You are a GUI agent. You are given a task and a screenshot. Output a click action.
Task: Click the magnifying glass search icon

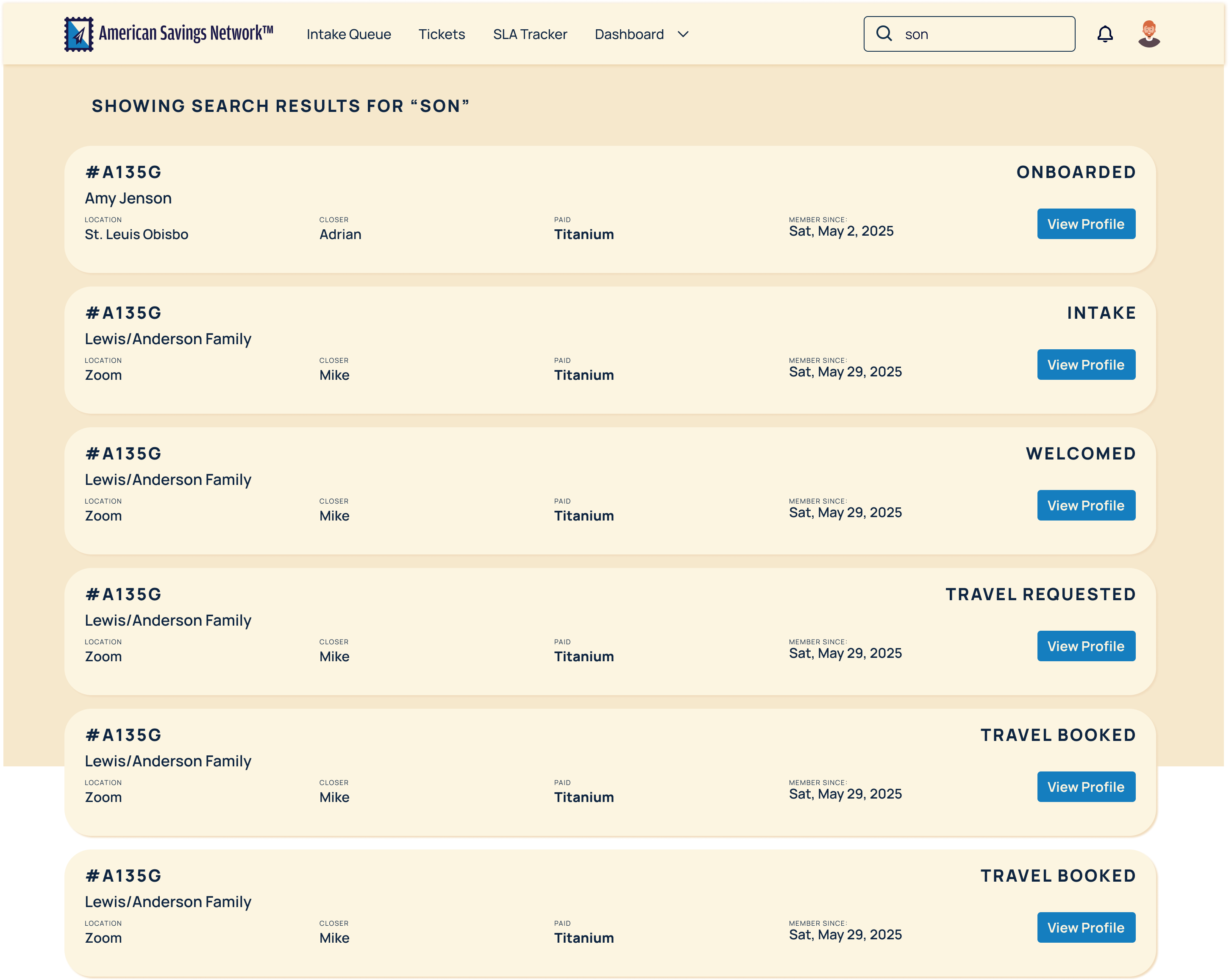[x=884, y=33]
